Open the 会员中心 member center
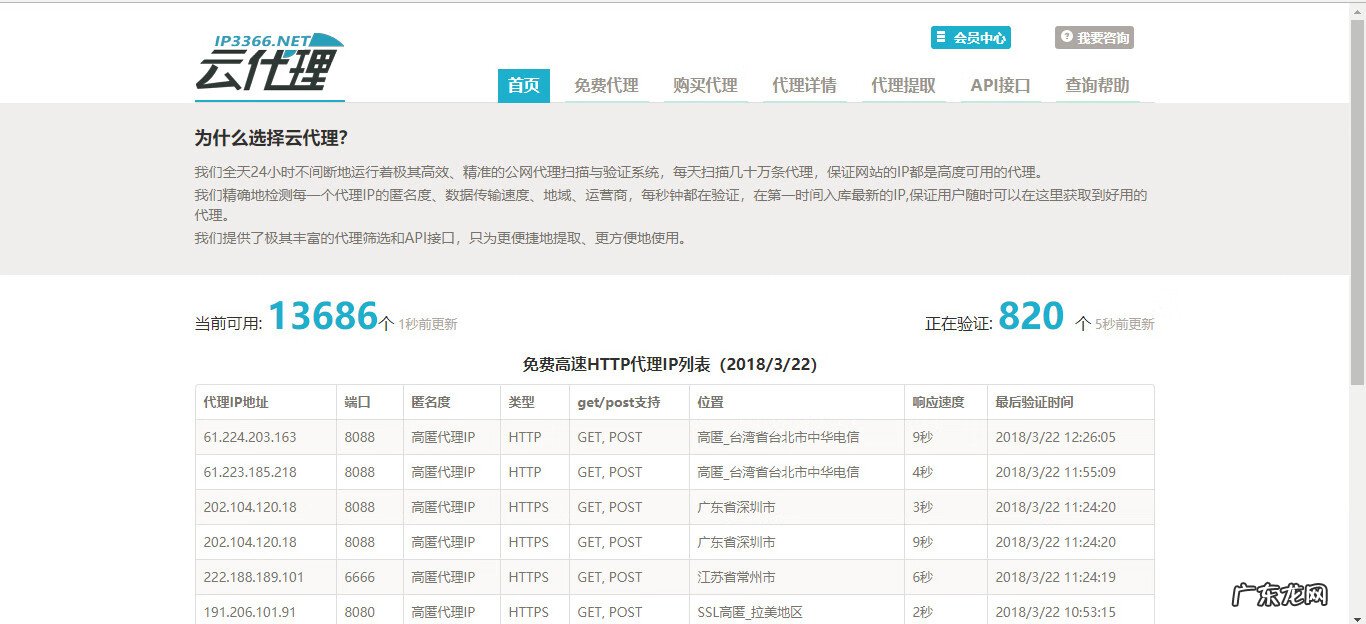Image resolution: width=1366 pixels, height=624 pixels. point(970,37)
